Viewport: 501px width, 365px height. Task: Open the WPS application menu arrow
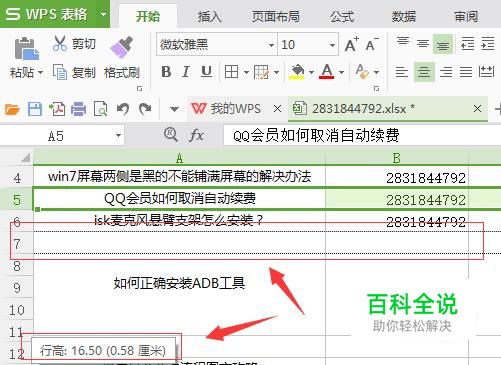coord(103,14)
